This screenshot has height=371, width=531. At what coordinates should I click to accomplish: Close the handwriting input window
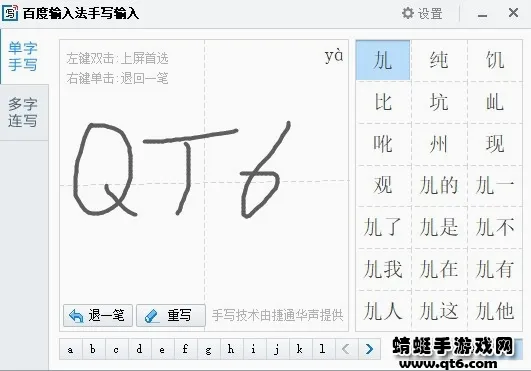click(x=513, y=13)
